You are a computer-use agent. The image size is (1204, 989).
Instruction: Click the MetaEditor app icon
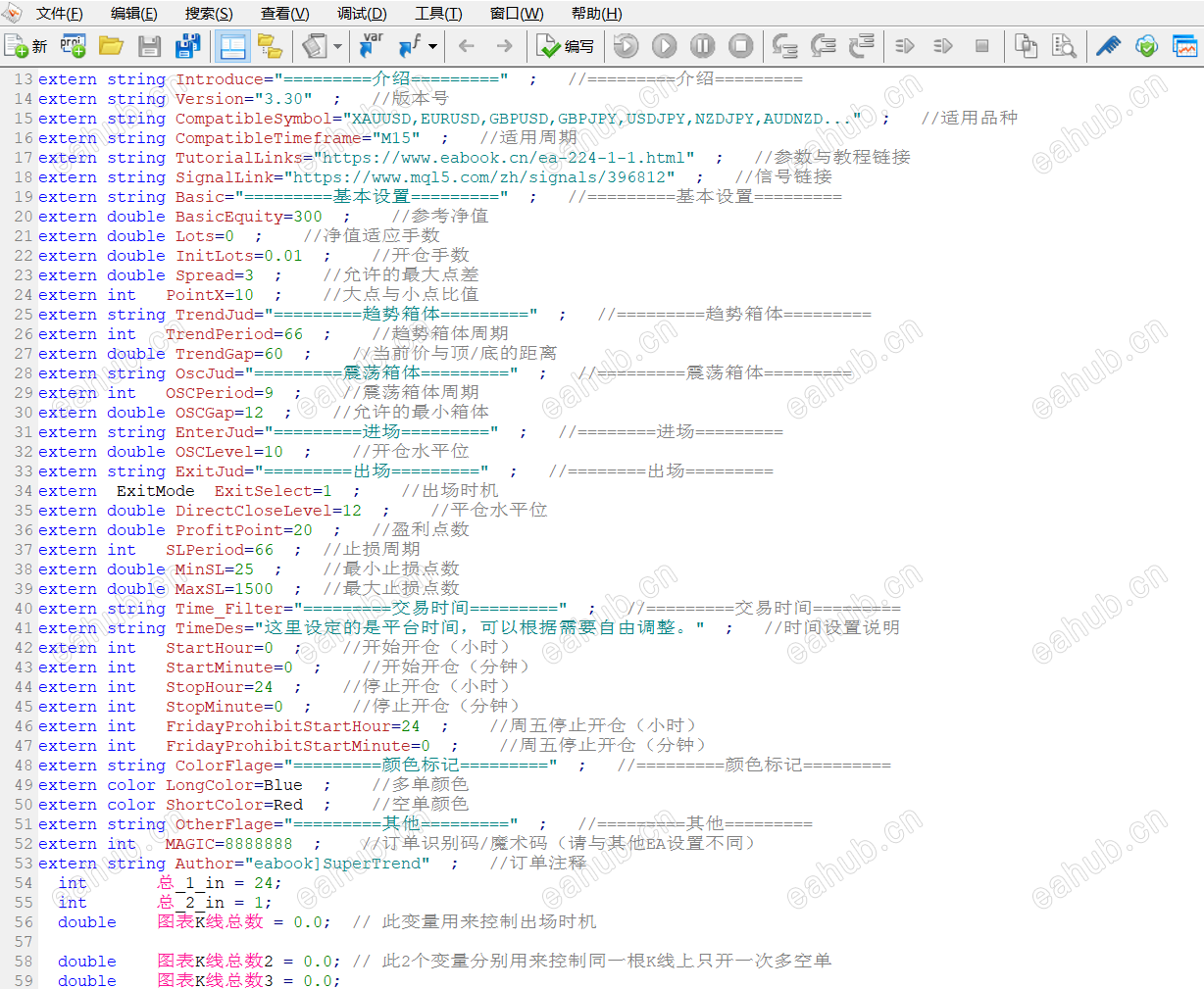pyautogui.click(x=11, y=13)
